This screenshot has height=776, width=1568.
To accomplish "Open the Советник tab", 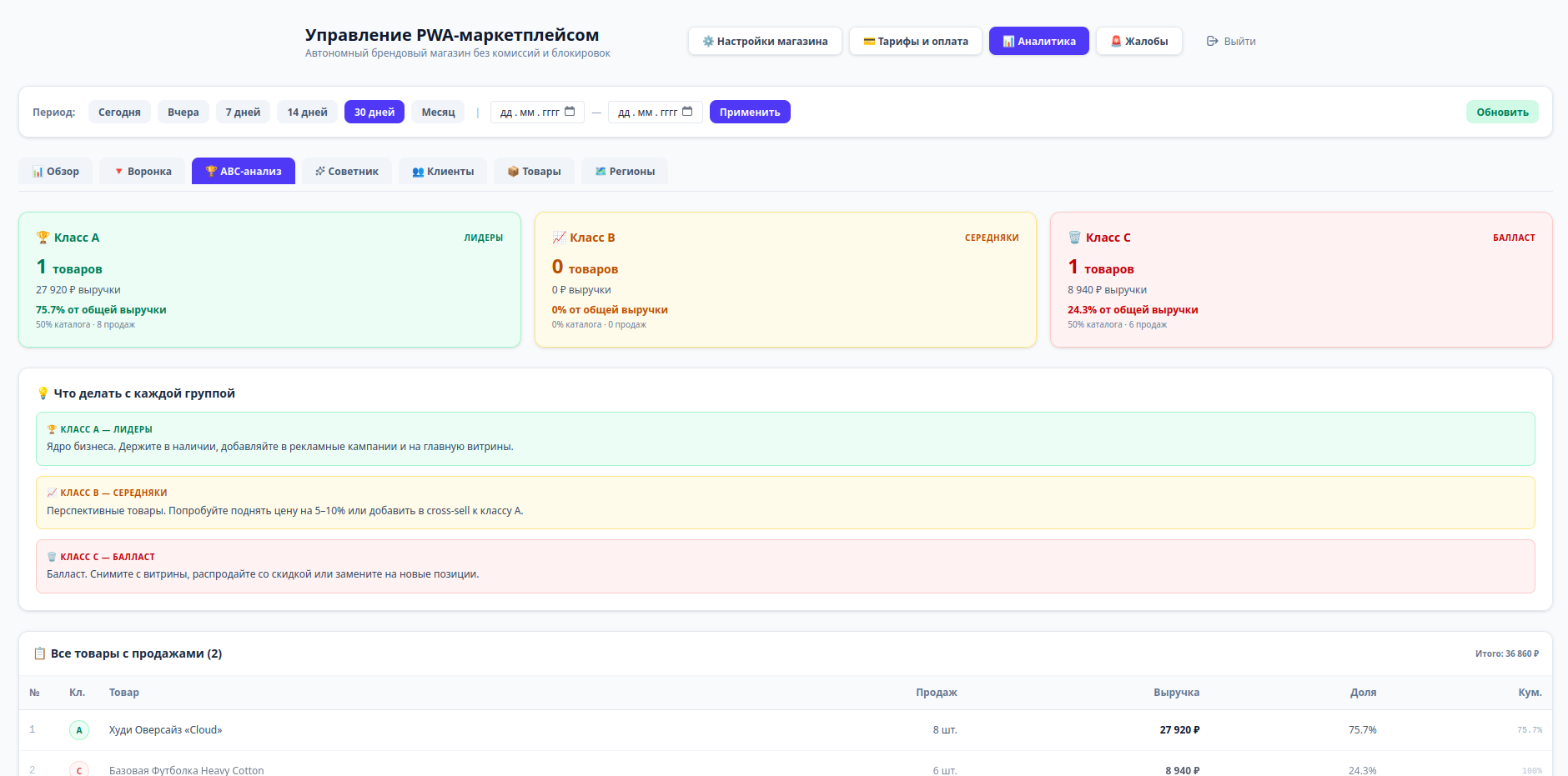I will click(x=347, y=171).
